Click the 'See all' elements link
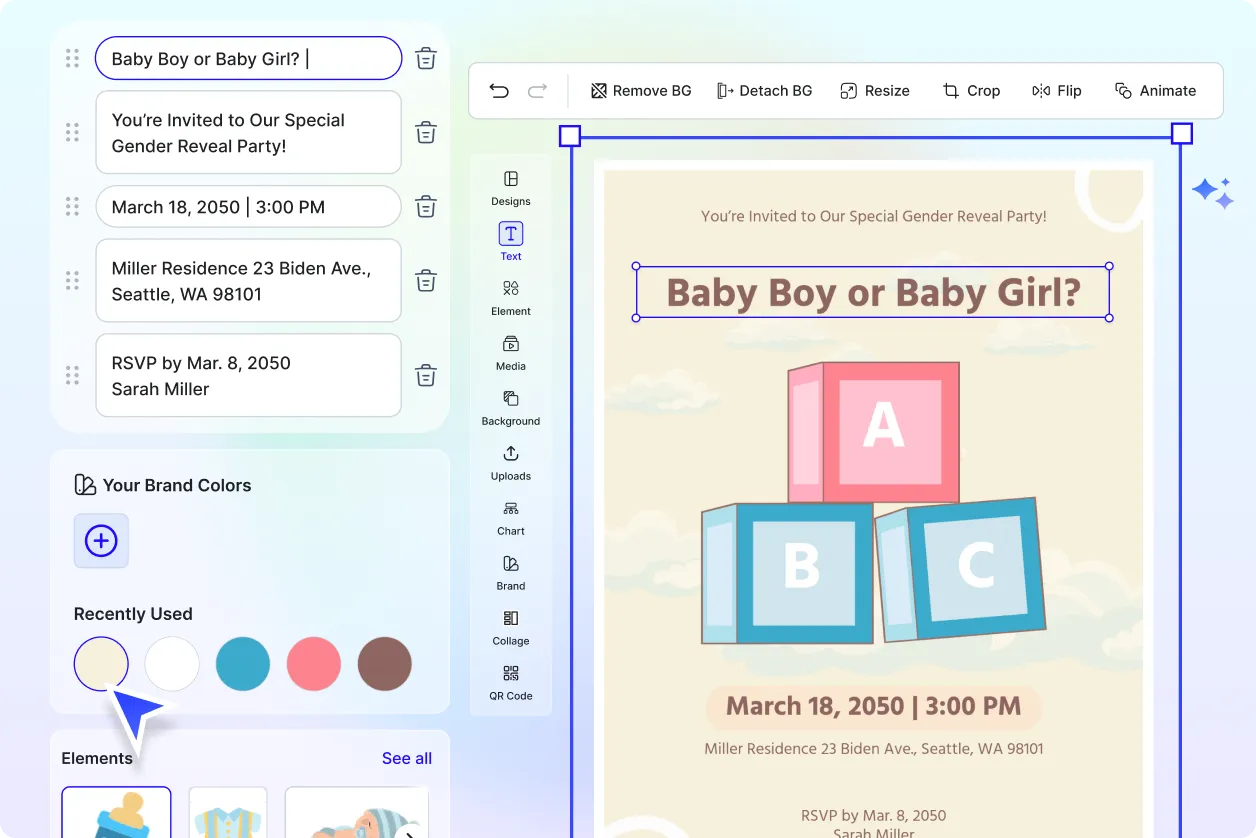Image resolution: width=1256 pixels, height=838 pixels. [406, 758]
